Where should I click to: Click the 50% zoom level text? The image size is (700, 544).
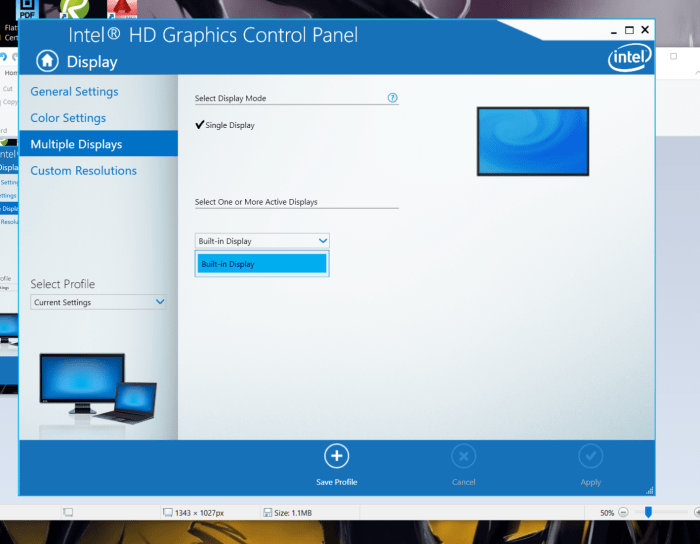(x=607, y=513)
